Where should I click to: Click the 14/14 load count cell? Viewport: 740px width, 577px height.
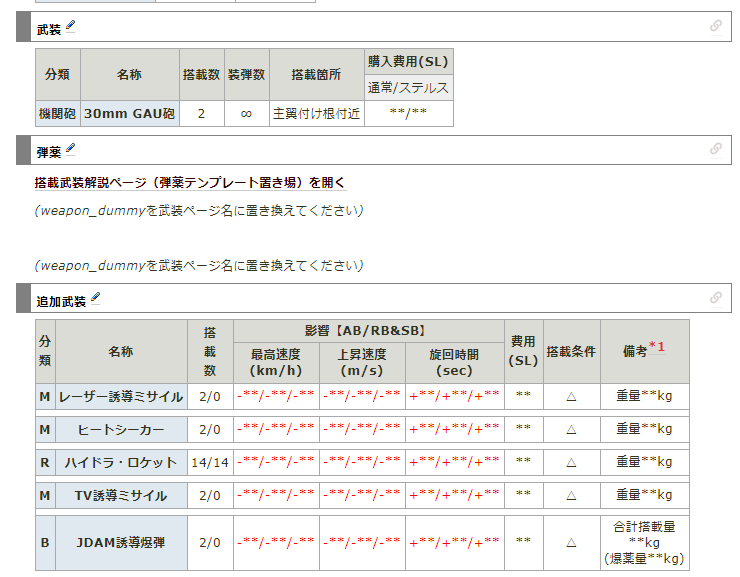click(210, 462)
